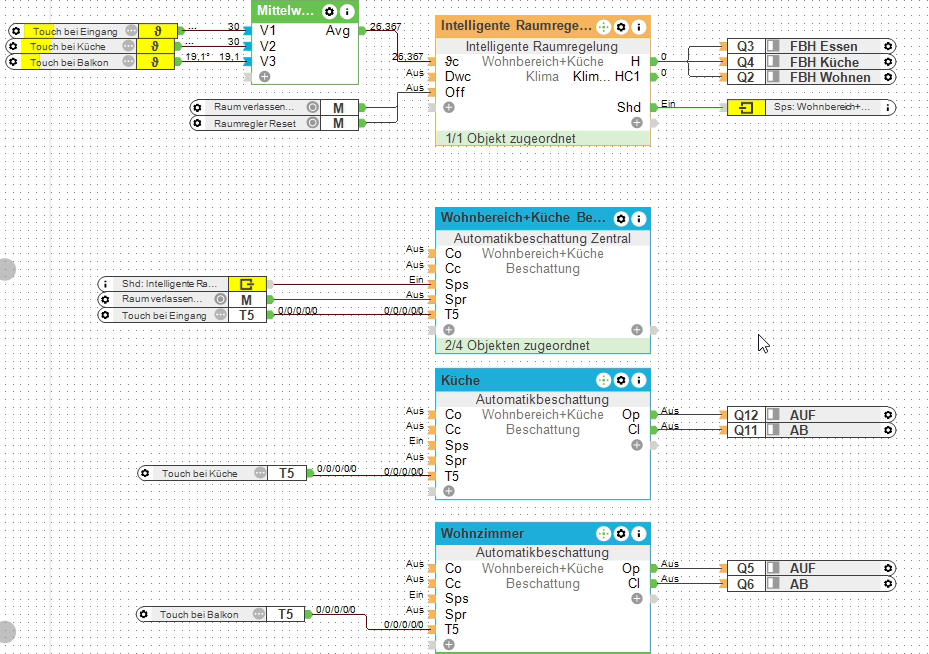This screenshot has width=929, height=654.
Task: Open gear settings on Wohnzimmer block
Action: (621, 534)
